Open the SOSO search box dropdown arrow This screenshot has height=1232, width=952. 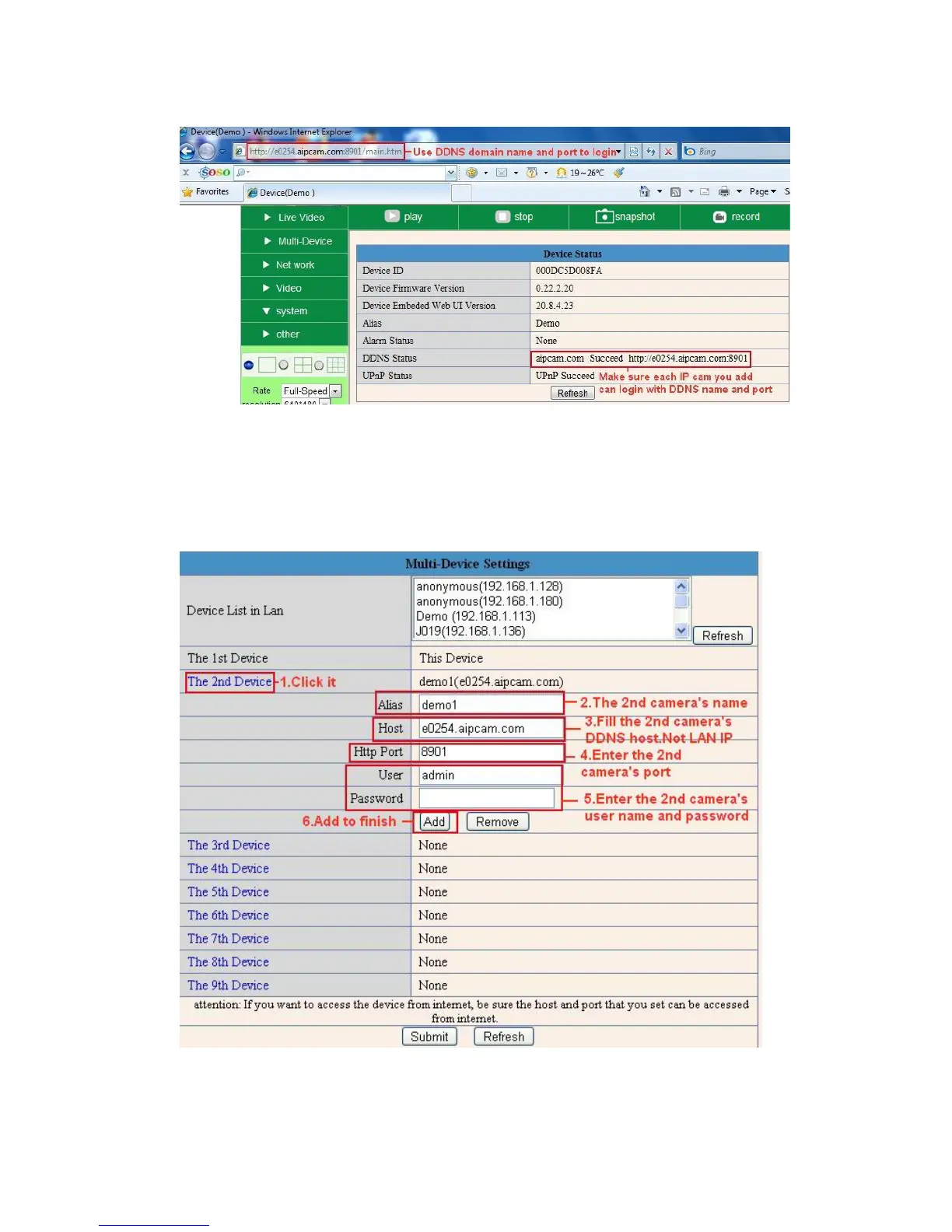point(451,173)
